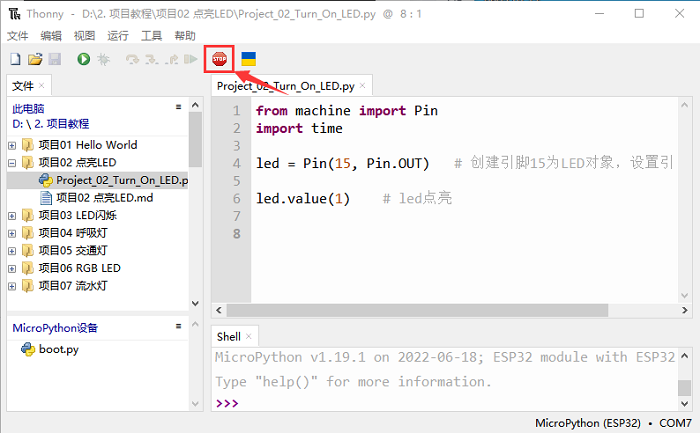Open the 工具 menu
The image size is (700, 433).
click(151, 35)
